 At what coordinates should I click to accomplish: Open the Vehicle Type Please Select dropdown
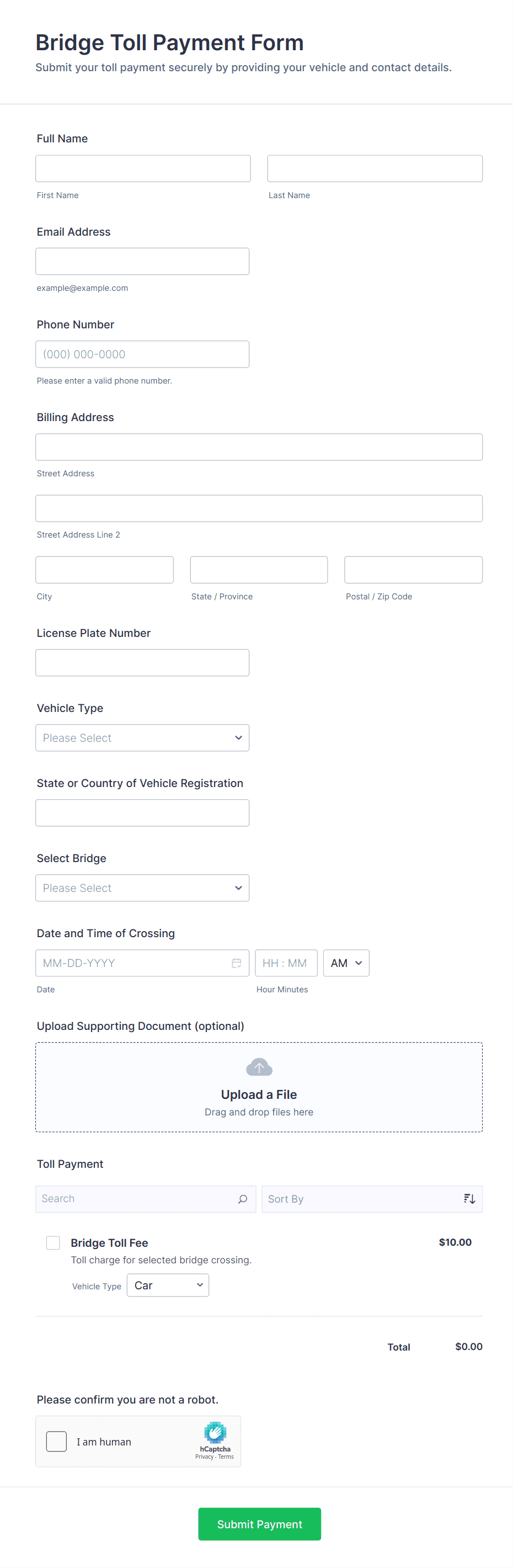coord(142,738)
